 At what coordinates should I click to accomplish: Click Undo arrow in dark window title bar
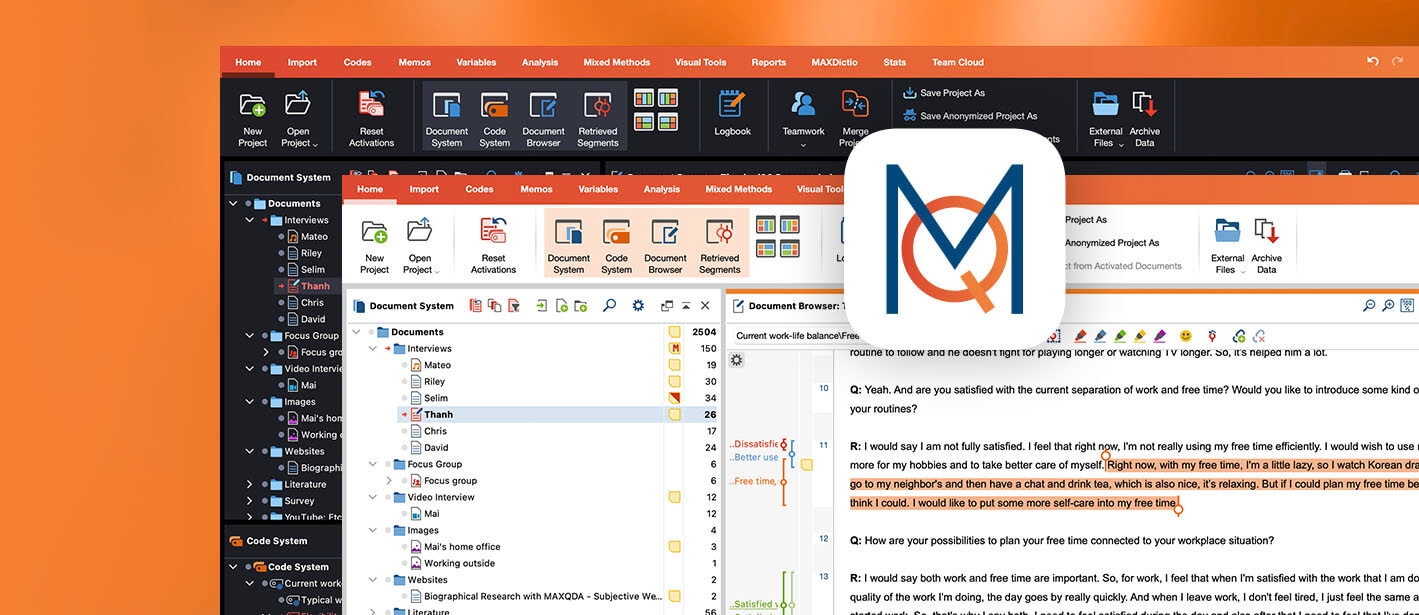1373,61
